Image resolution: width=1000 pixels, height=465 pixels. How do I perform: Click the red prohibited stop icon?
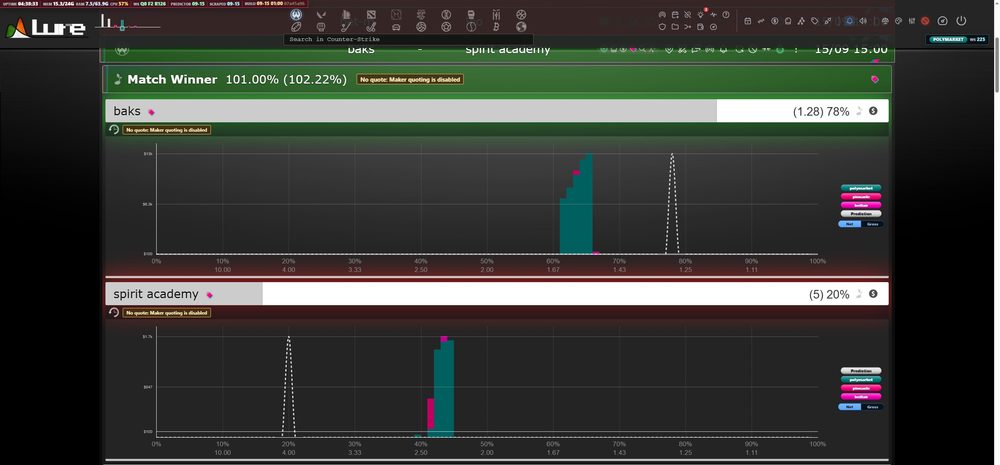[925, 21]
